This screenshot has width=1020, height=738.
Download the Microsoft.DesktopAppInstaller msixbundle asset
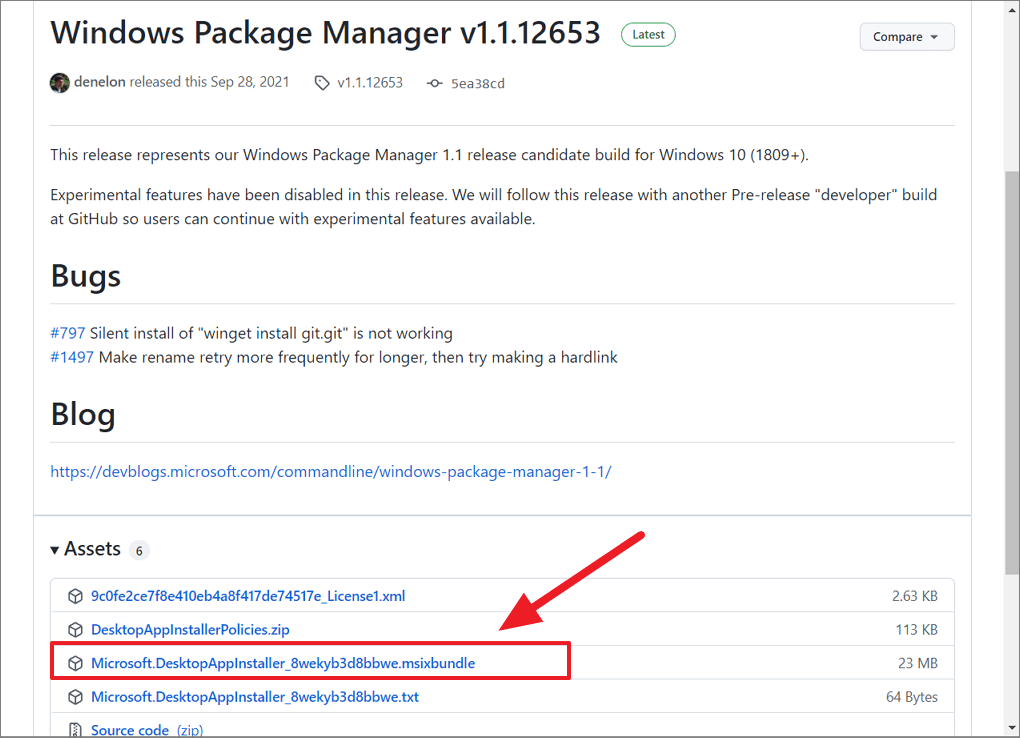(x=284, y=662)
